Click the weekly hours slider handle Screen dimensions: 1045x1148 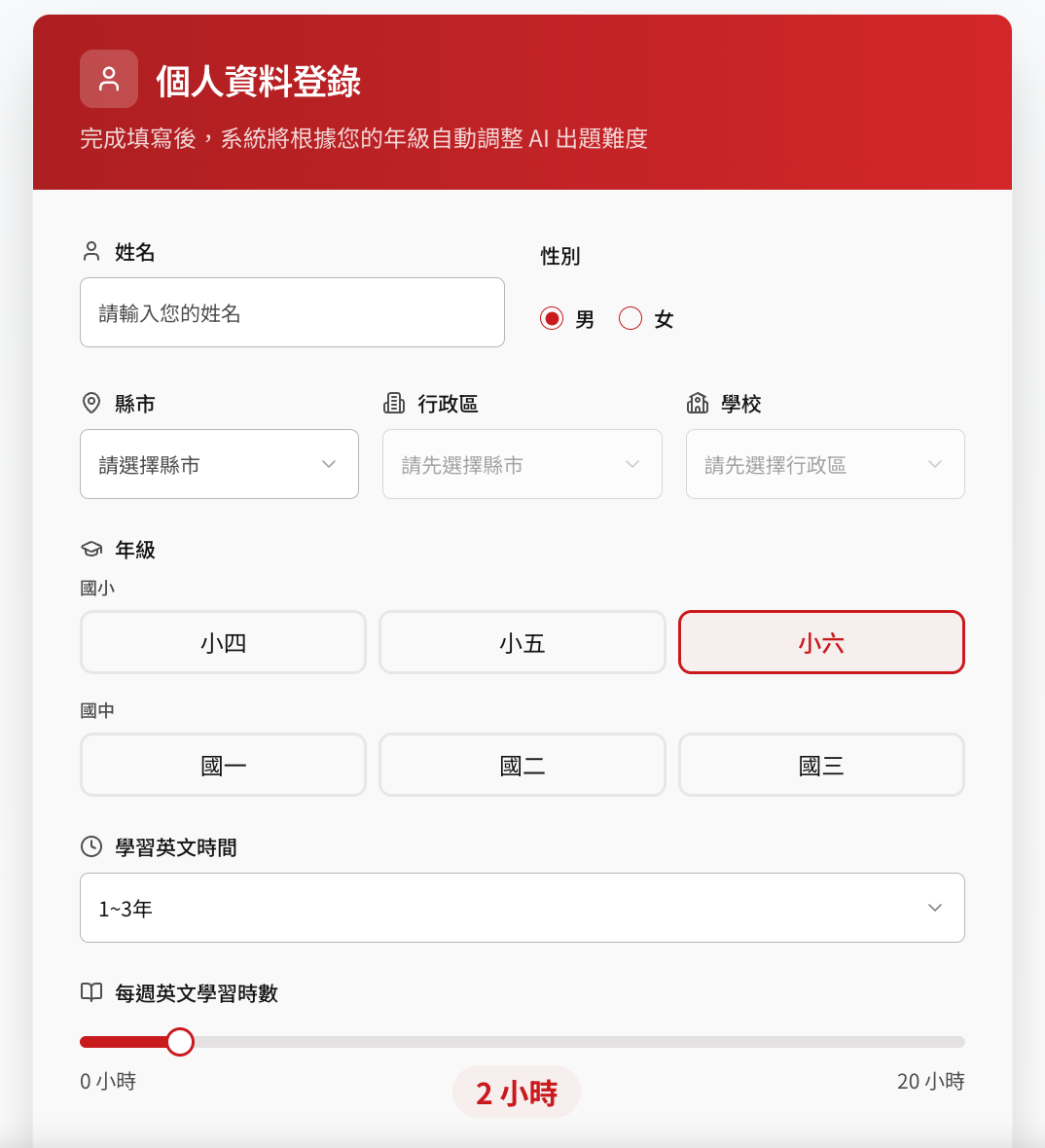click(x=179, y=1042)
